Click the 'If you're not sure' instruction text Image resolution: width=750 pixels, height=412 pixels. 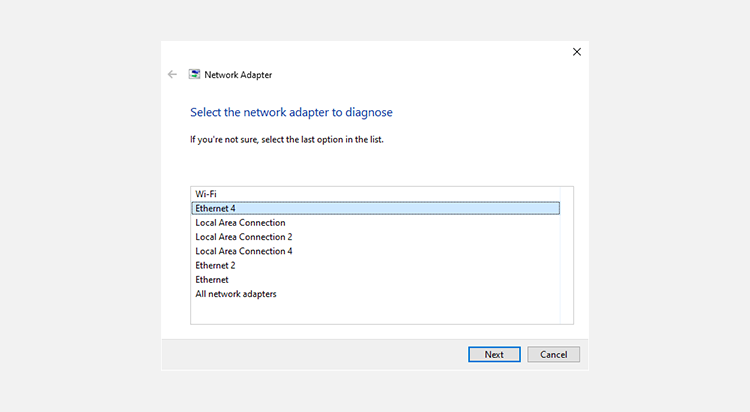tap(287, 139)
